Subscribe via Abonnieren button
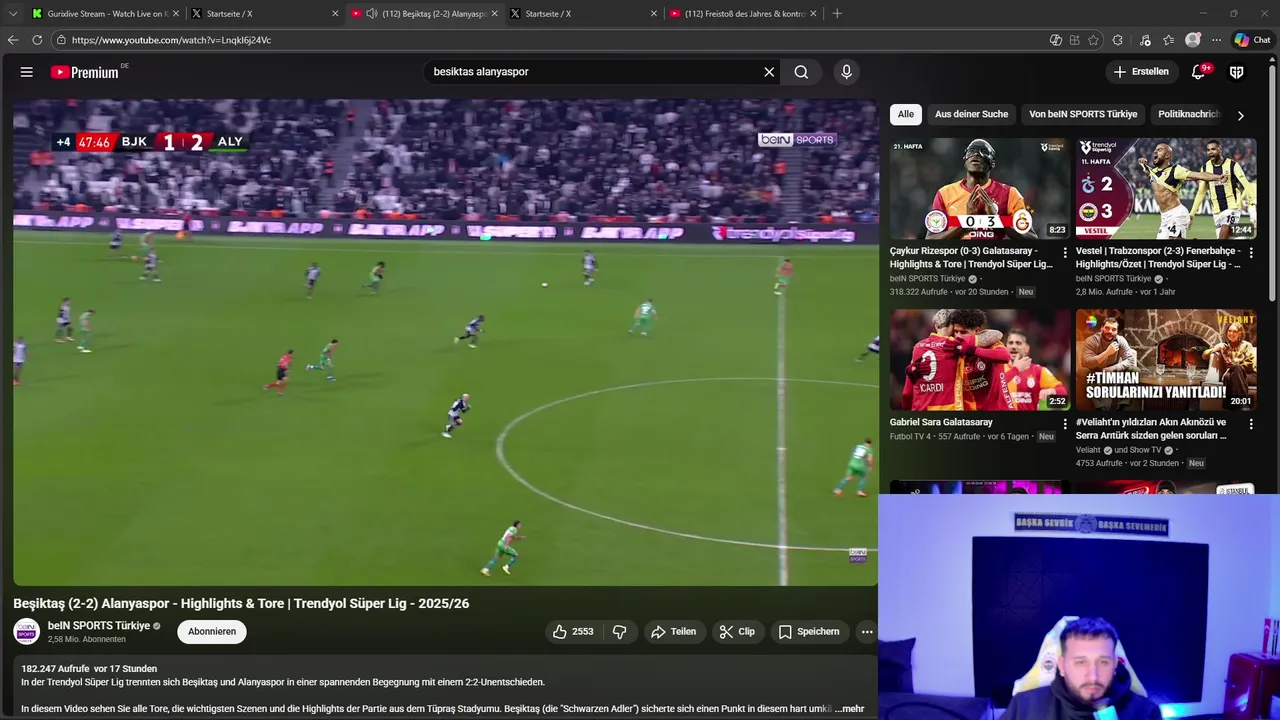The height and width of the screenshot is (720, 1280). tap(212, 632)
